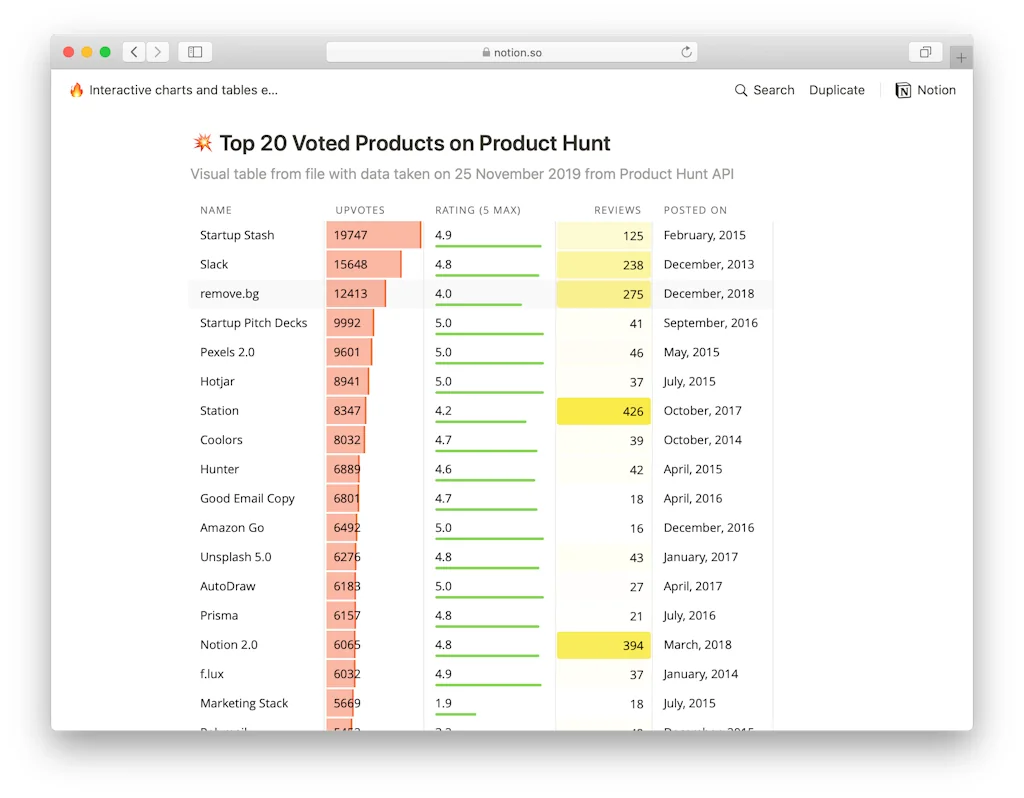This screenshot has width=1024, height=798.
Task: Add a new tab with plus button
Action: coord(961,58)
